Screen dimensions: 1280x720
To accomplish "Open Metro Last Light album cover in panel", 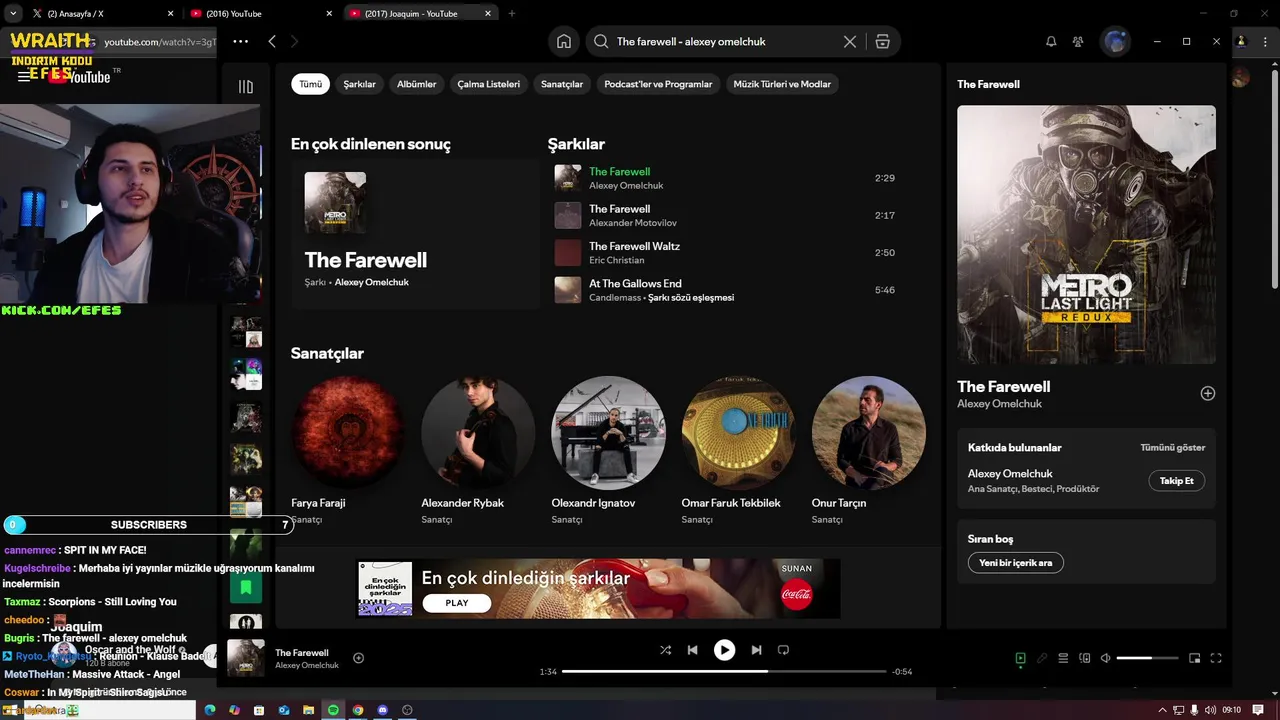I will (x=1086, y=235).
